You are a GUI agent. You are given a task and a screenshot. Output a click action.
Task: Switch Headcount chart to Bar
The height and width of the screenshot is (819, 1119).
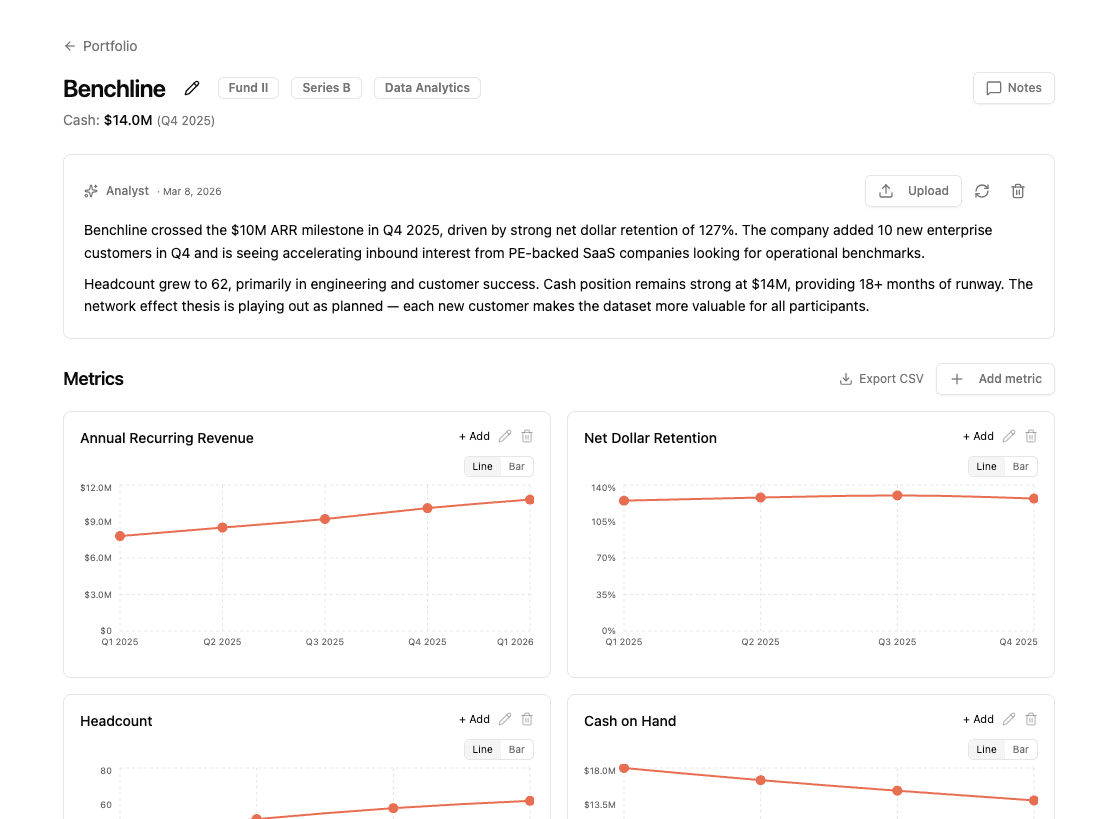point(517,750)
